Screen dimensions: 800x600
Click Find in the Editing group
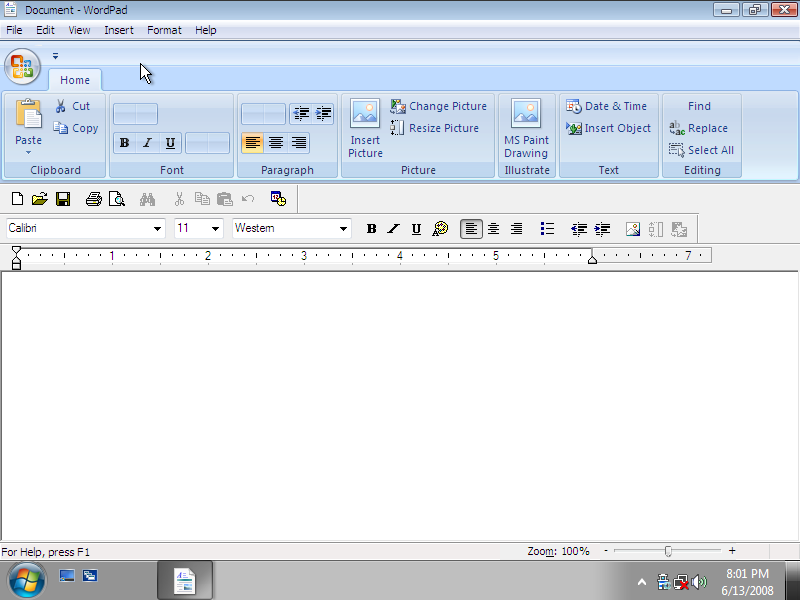click(x=699, y=106)
